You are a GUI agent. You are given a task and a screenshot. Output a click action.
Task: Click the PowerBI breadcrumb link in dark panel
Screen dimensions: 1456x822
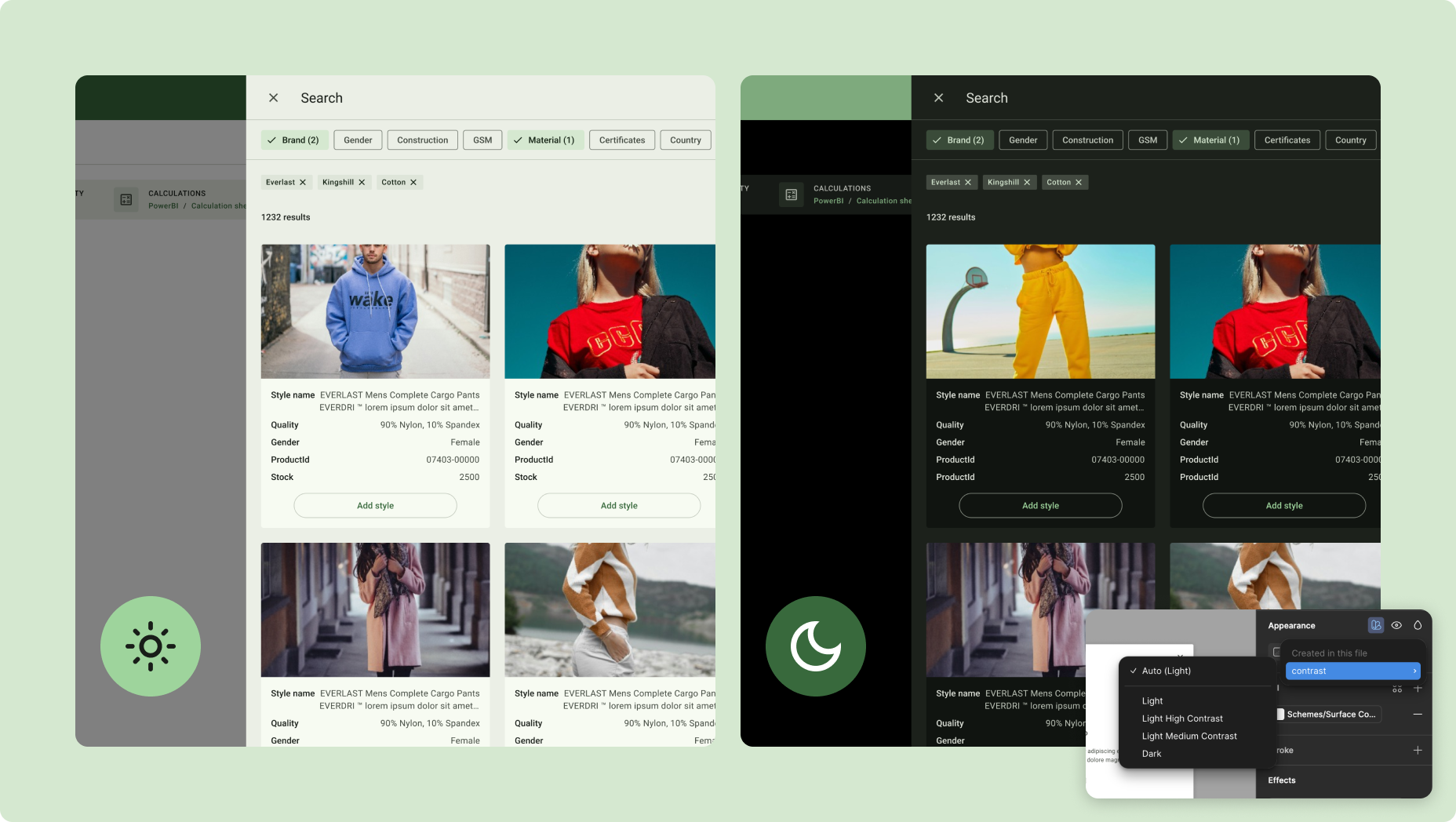828,201
